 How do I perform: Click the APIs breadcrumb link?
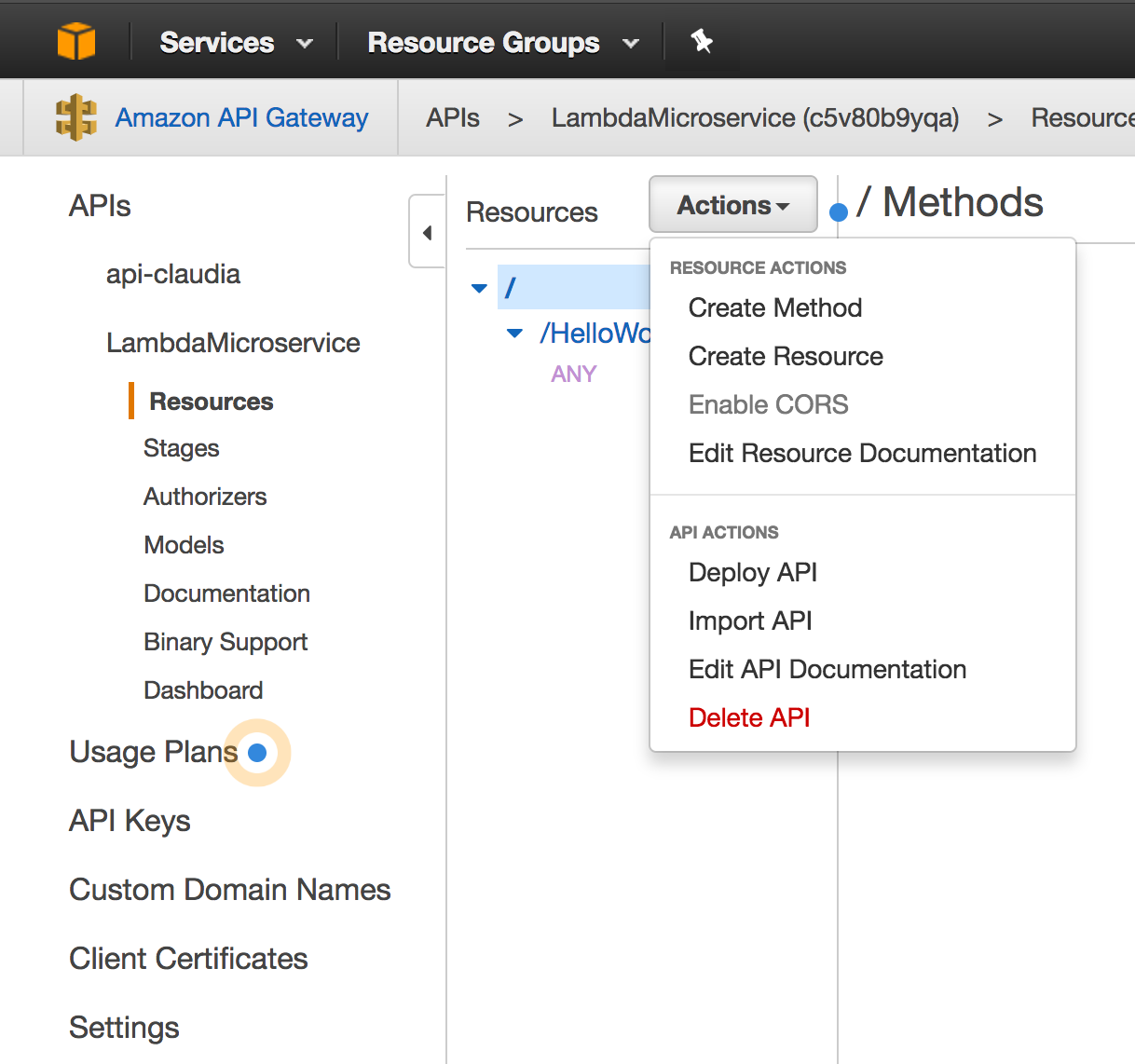(x=452, y=118)
